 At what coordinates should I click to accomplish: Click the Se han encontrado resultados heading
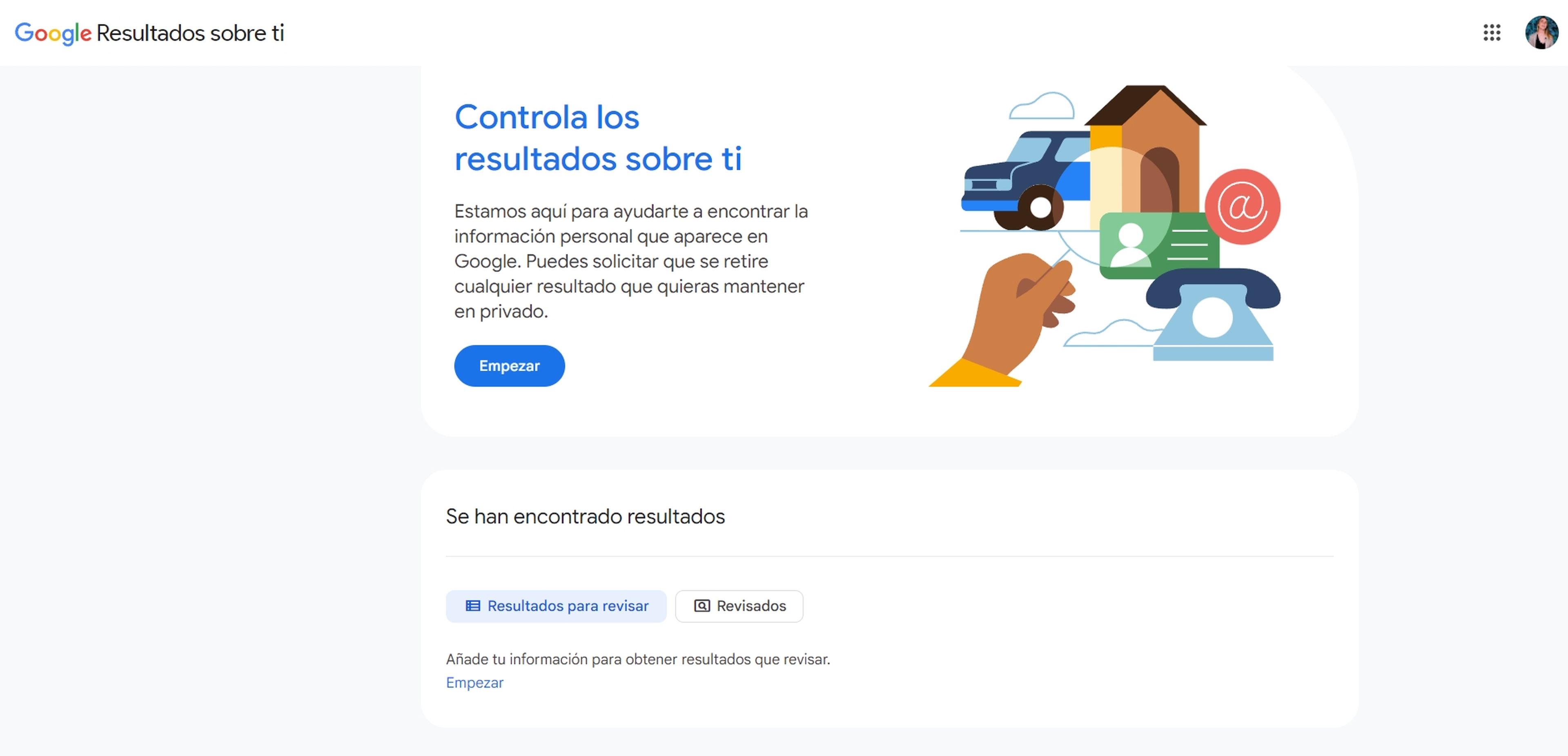(x=586, y=516)
